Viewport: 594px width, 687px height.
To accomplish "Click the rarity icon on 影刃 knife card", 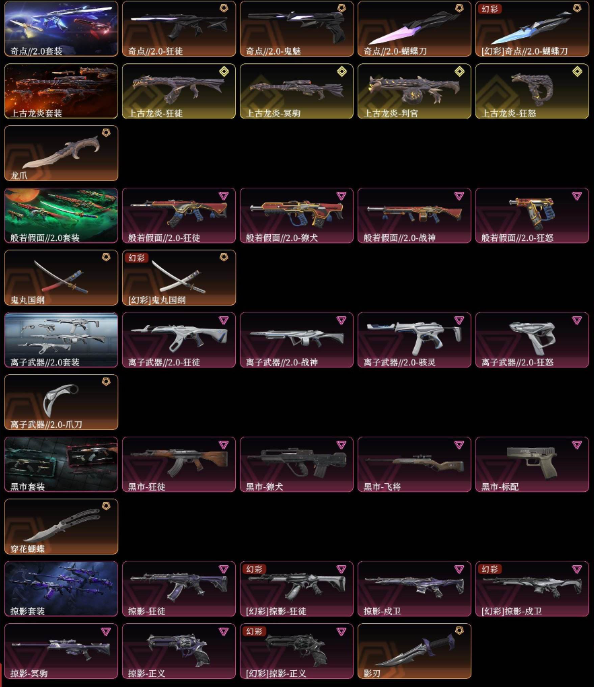I will (459, 630).
